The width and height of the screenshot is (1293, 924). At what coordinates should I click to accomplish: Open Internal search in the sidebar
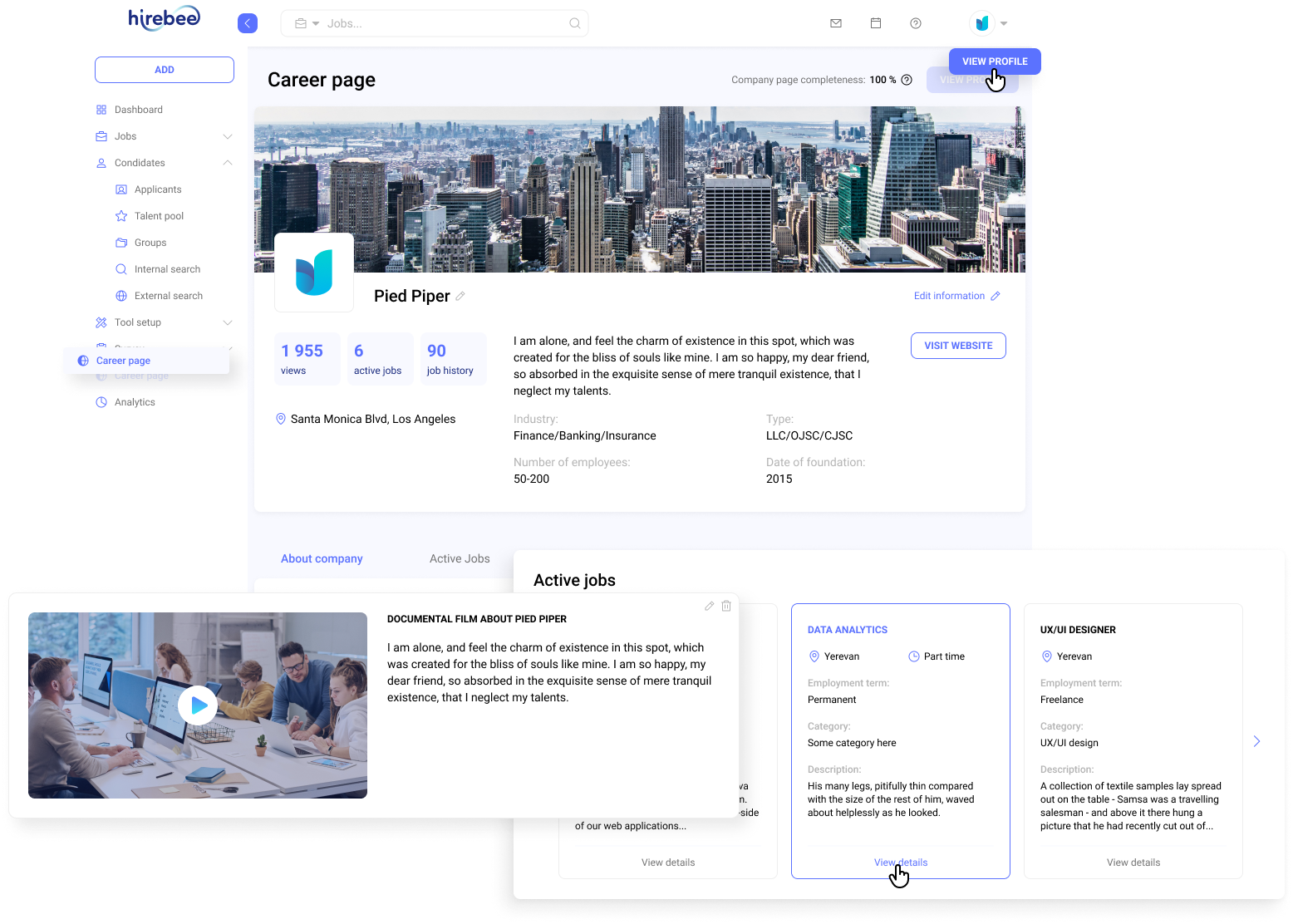pyautogui.click(x=166, y=268)
